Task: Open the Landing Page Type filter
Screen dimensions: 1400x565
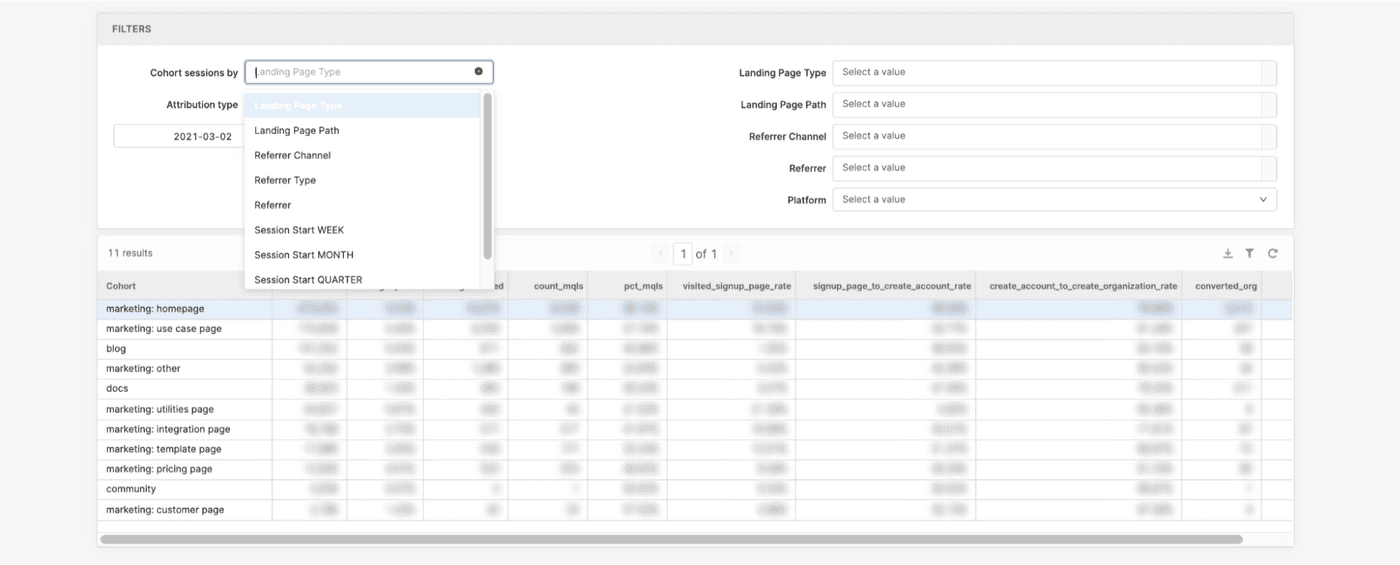Action: click(1054, 72)
